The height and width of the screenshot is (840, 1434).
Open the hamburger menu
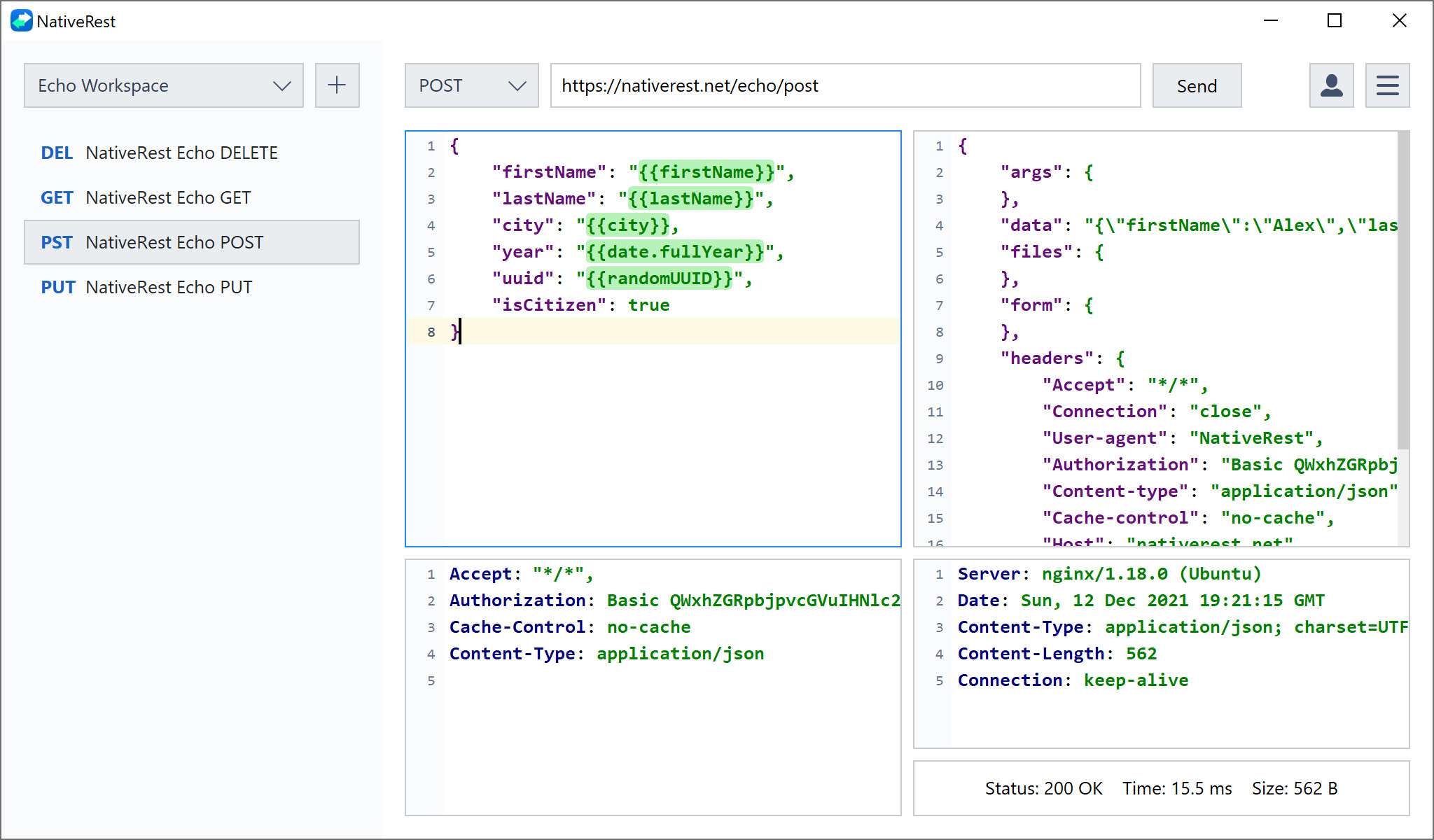click(x=1387, y=85)
